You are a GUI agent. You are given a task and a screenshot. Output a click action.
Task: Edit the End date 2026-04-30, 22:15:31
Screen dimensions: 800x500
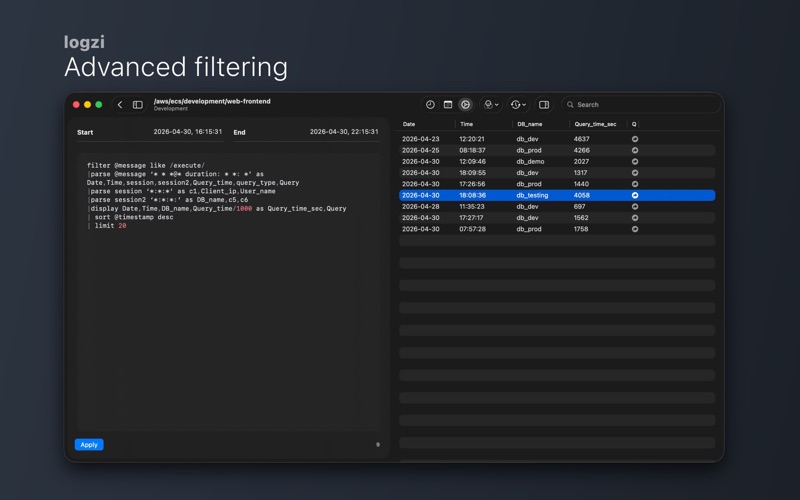tap(344, 132)
